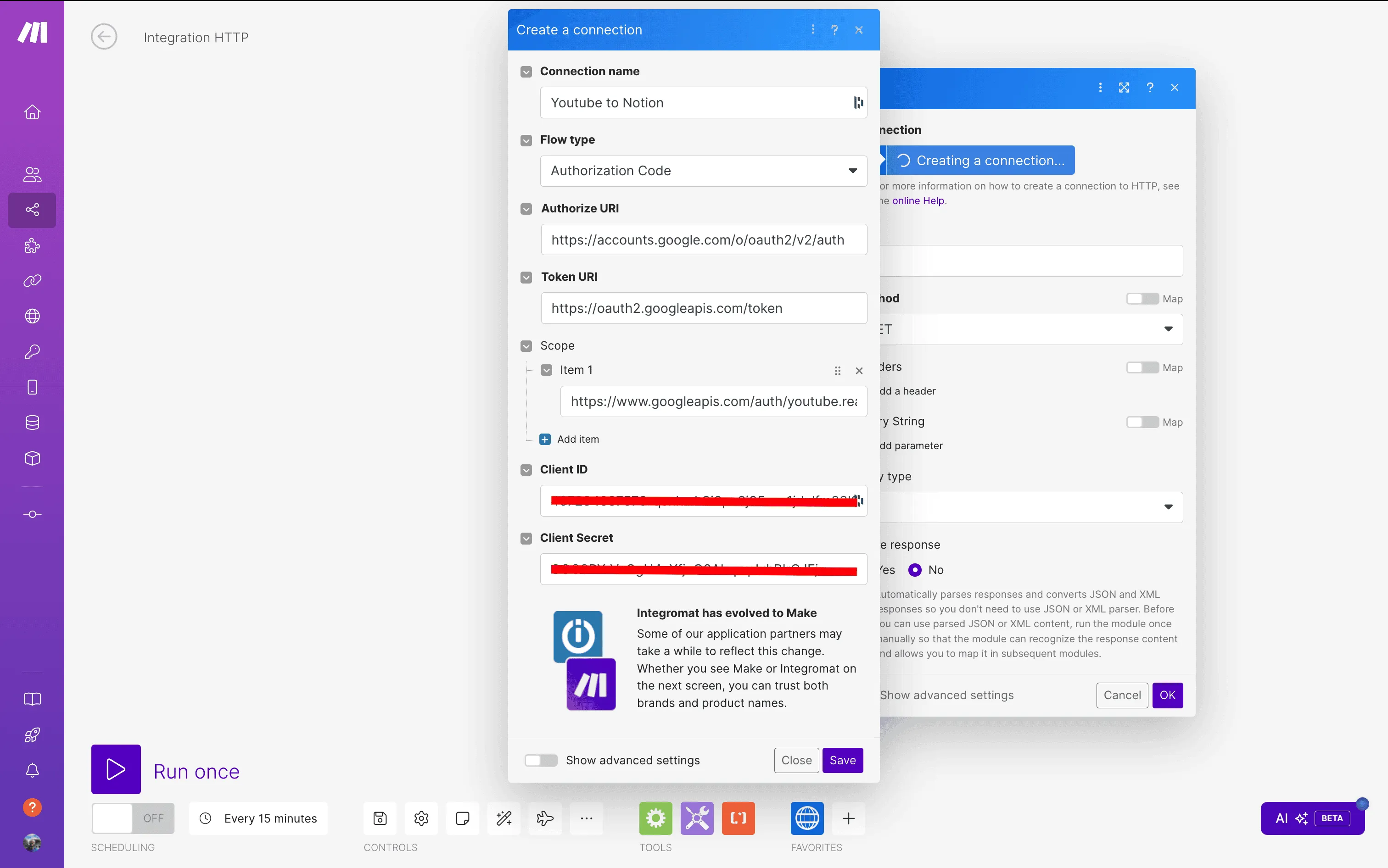This screenshot has height=868, width=1388.
Task: Click Close in Create a connection dialog
Action: pyautogui.click(x=796, y=761)
